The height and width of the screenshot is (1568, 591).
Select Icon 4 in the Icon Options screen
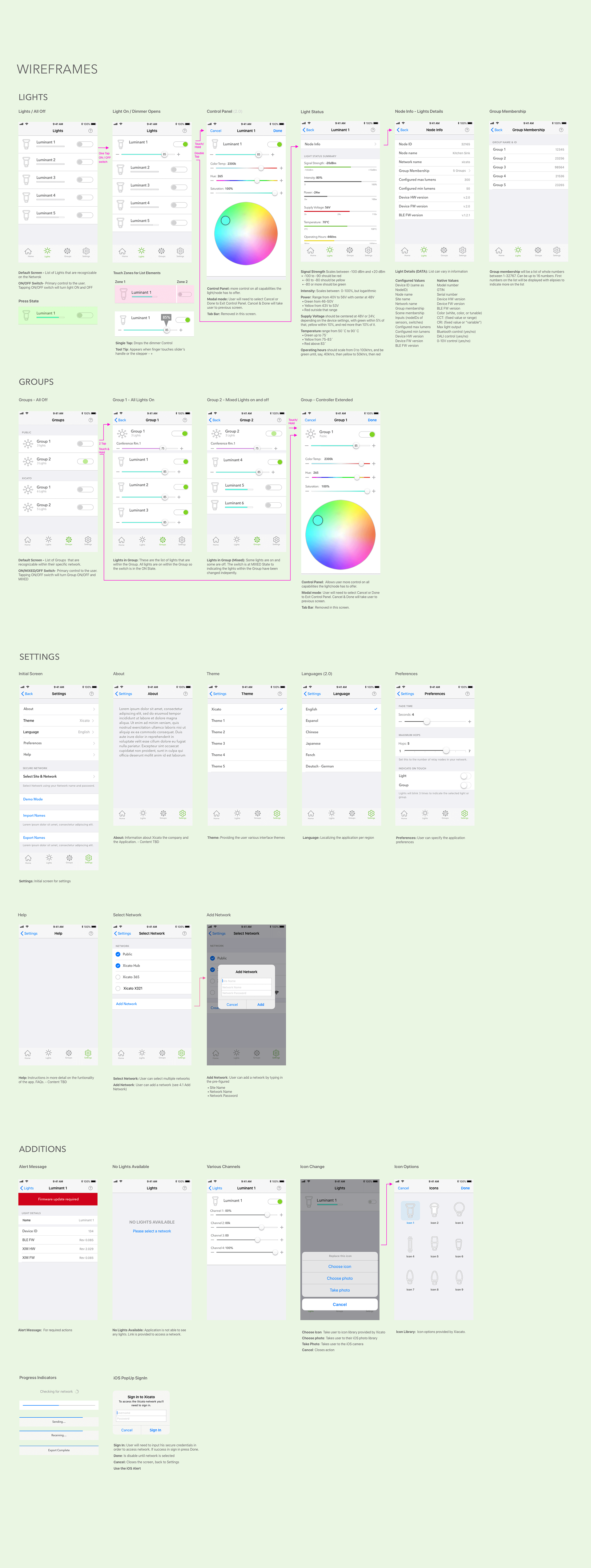coord(410,1244)
